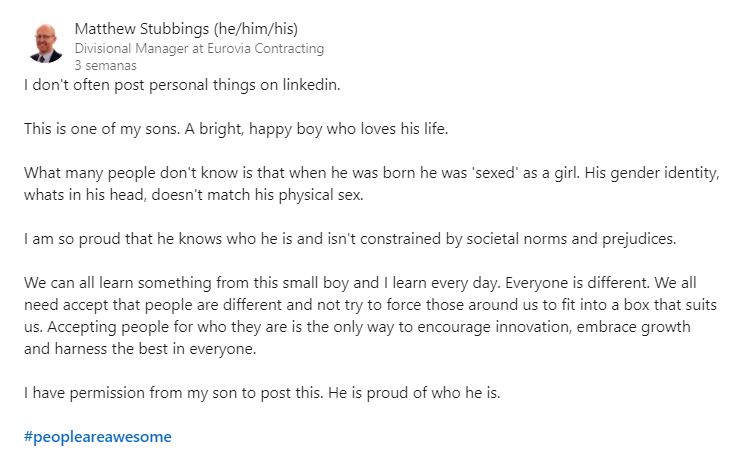Open the #peopleareawesome hashtag

pyautogui.click(x=98, y=437)
